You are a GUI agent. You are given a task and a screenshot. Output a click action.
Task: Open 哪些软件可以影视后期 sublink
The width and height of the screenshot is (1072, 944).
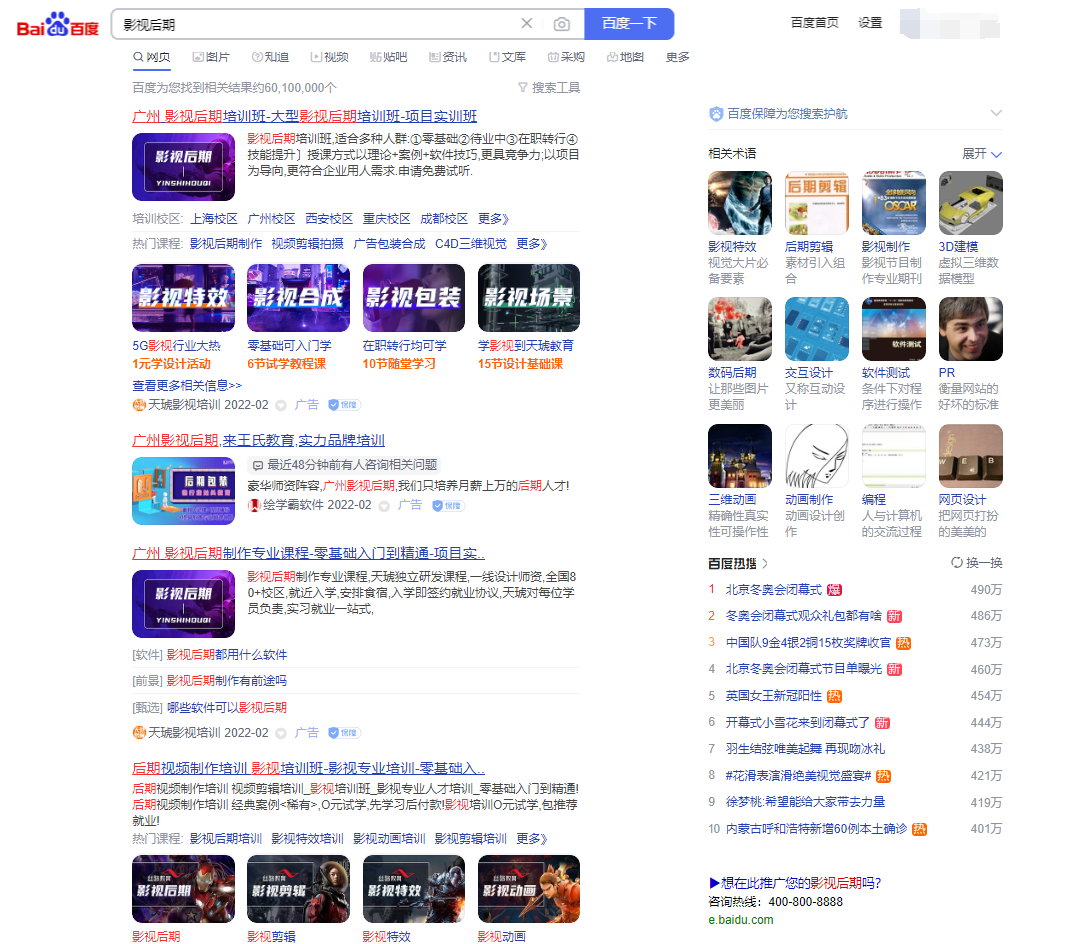[x=227, y=707]
